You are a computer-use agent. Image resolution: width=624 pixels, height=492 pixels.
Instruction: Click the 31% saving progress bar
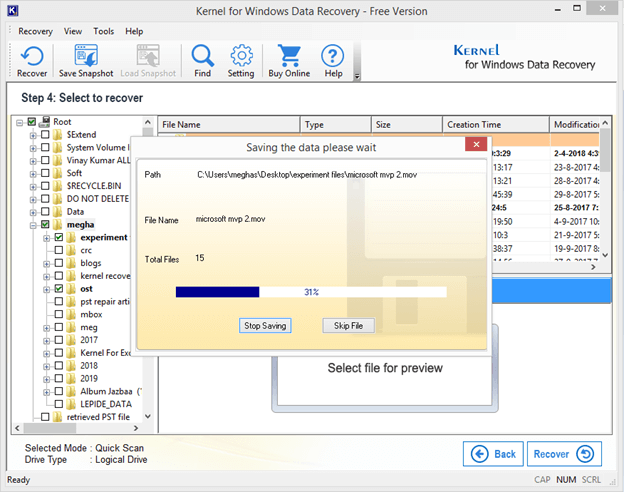[311, 292]
